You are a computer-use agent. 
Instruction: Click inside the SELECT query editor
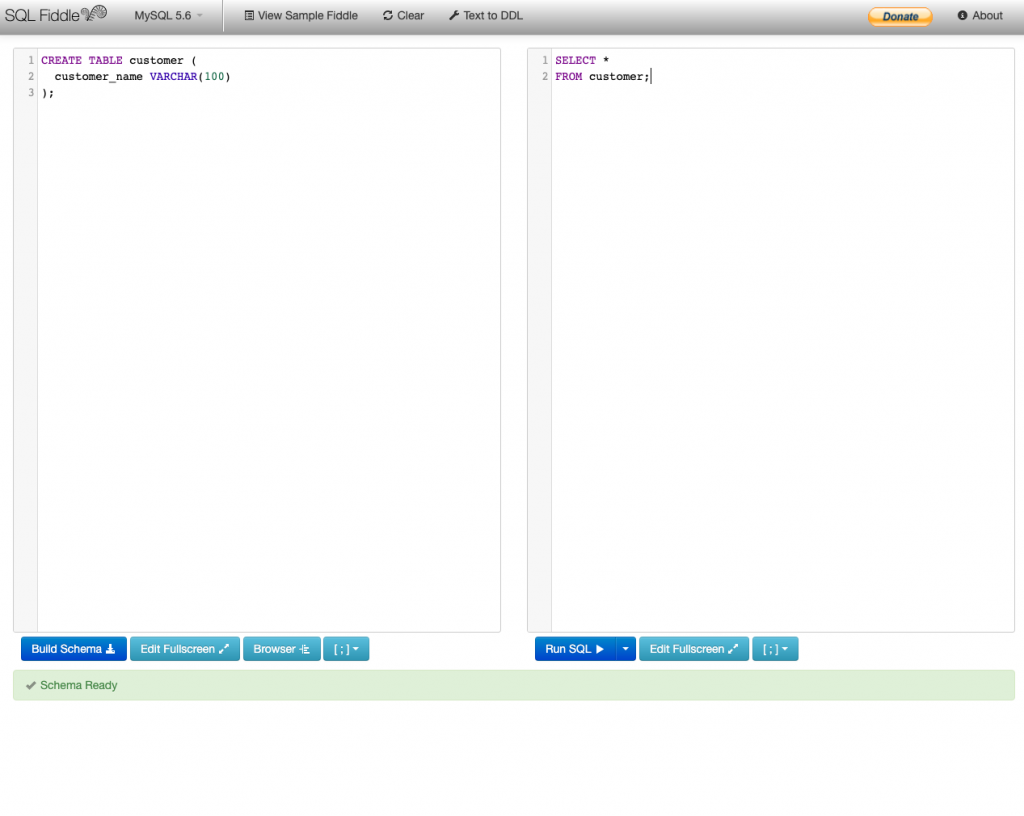tap(782, 340)
